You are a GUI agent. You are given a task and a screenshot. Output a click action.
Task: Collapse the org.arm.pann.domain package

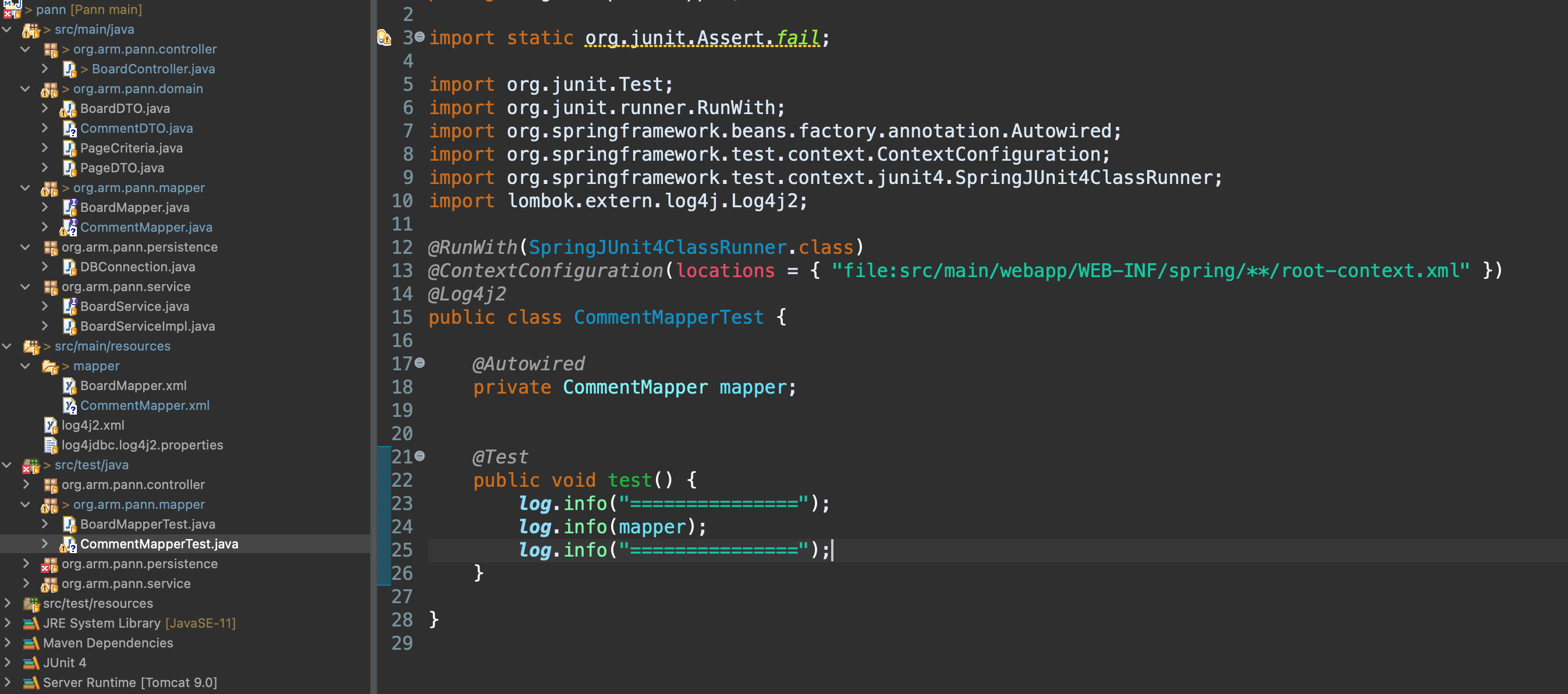point(26,89)
